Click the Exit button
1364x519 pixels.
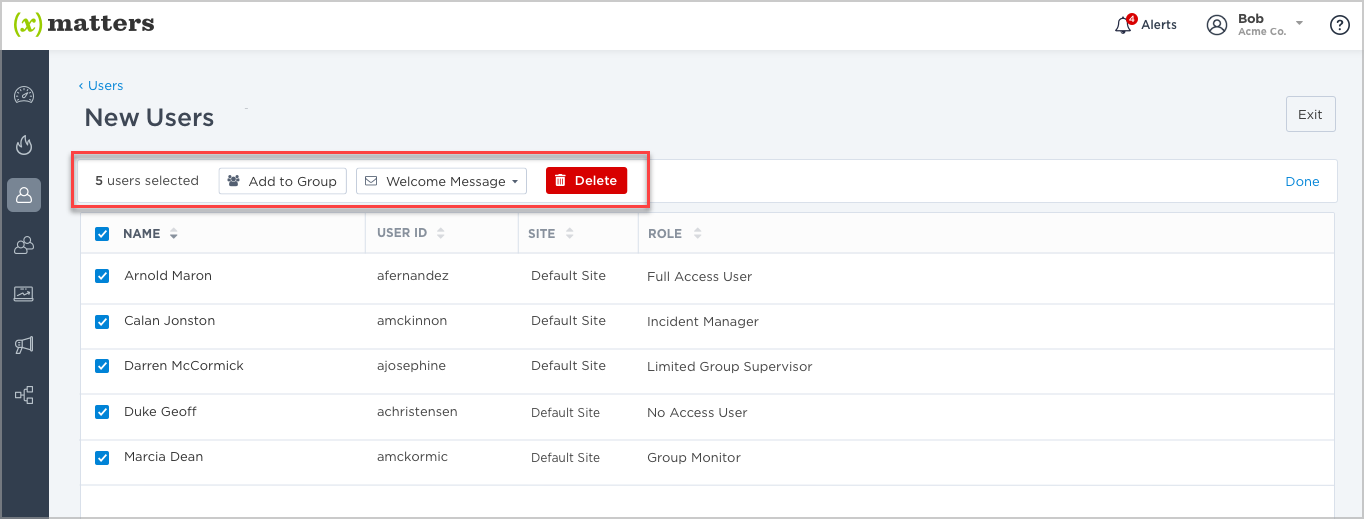pos(1310,114)
